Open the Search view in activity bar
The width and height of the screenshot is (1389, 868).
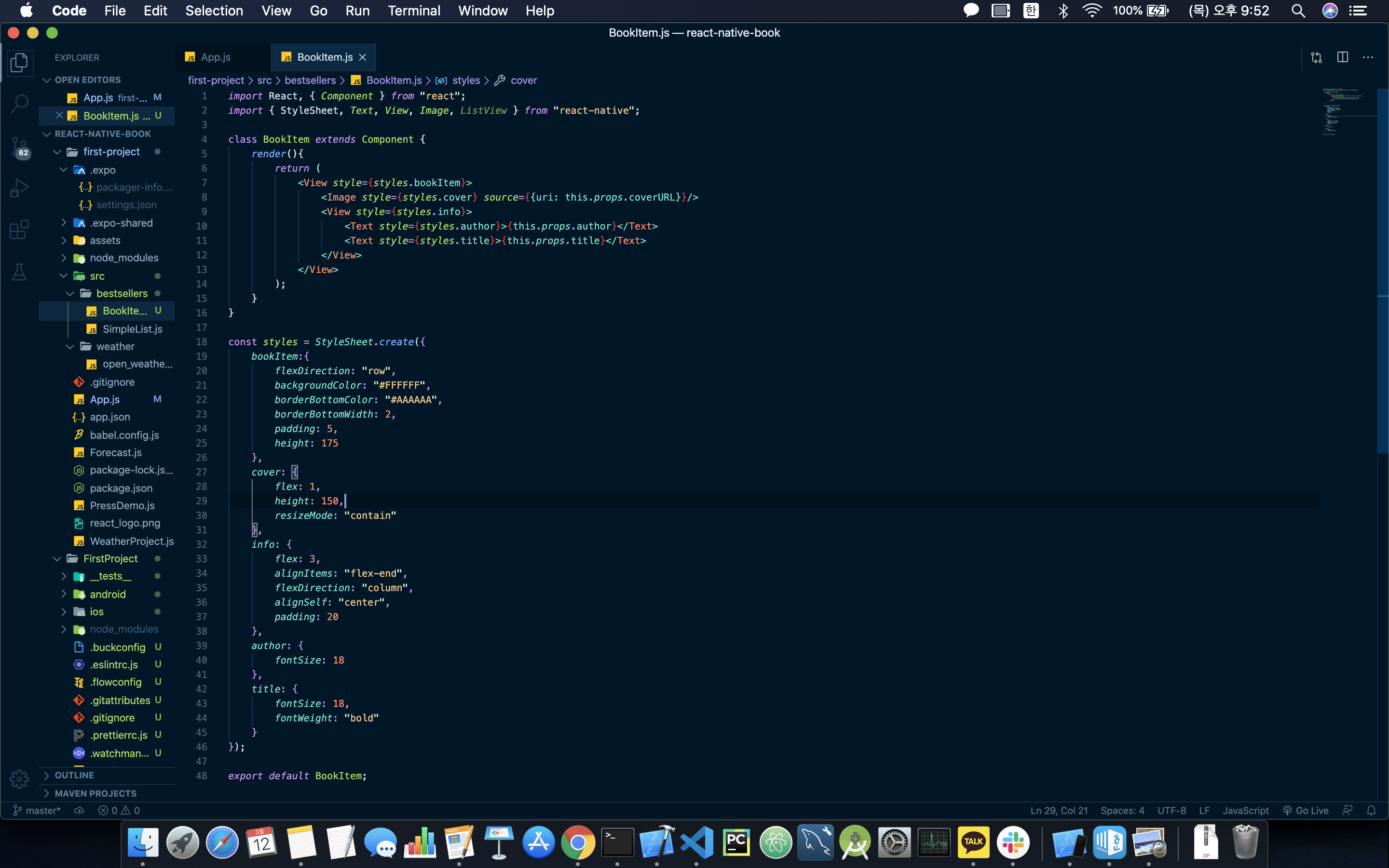19,104
